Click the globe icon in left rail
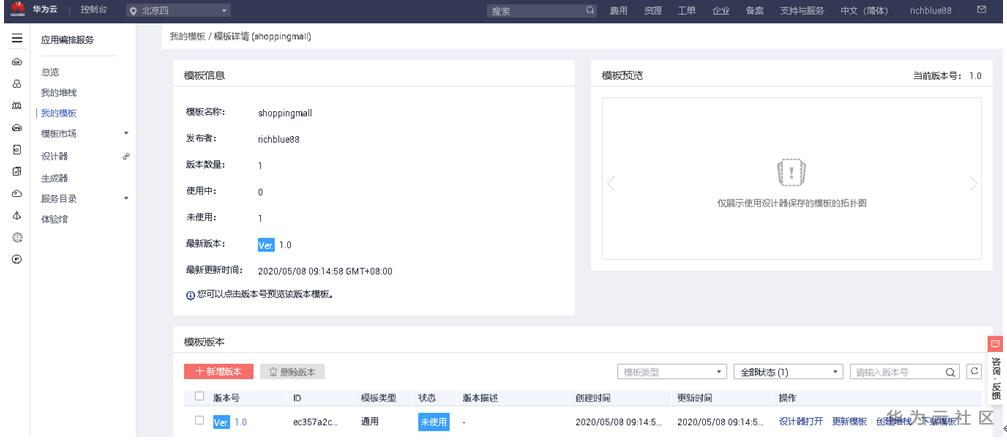Screen dimensions: 1007x443 click(17, 238)
